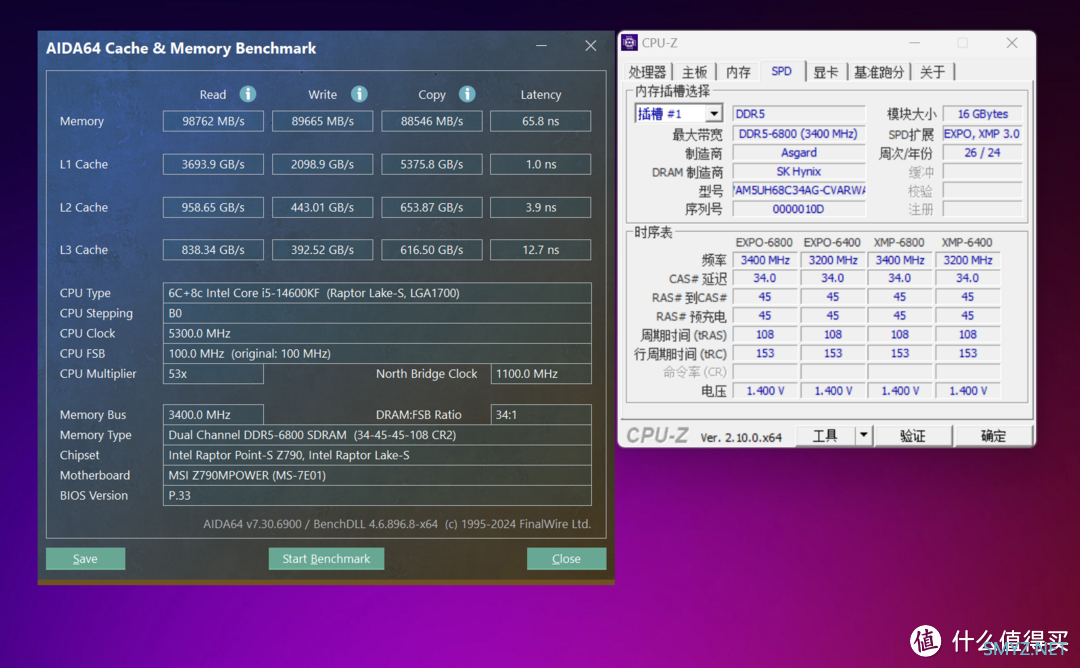Screen dimensions: 1080x668
Task: Close the AIDA64 benchmark window
Action: pos(591,45)
